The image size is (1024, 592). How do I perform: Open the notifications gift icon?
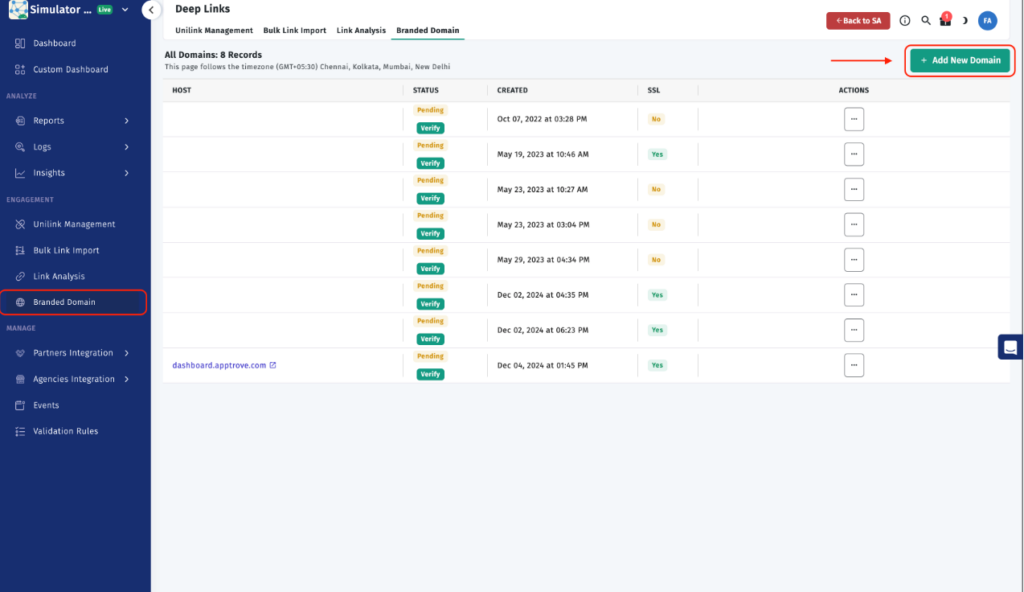click(945, 20)
